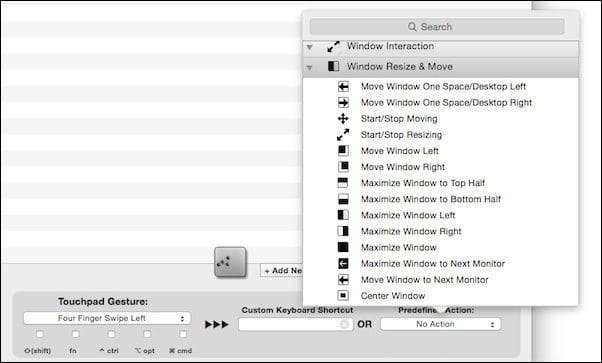Click the magnifier icon in Search field
The height and width of the screenshot is (363, 602).
click(x=412, y=27)
